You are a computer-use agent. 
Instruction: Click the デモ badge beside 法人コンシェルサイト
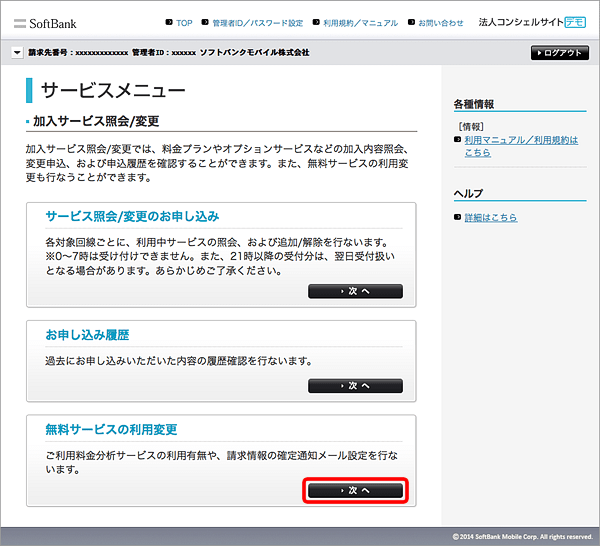click(x=575, y=21)
